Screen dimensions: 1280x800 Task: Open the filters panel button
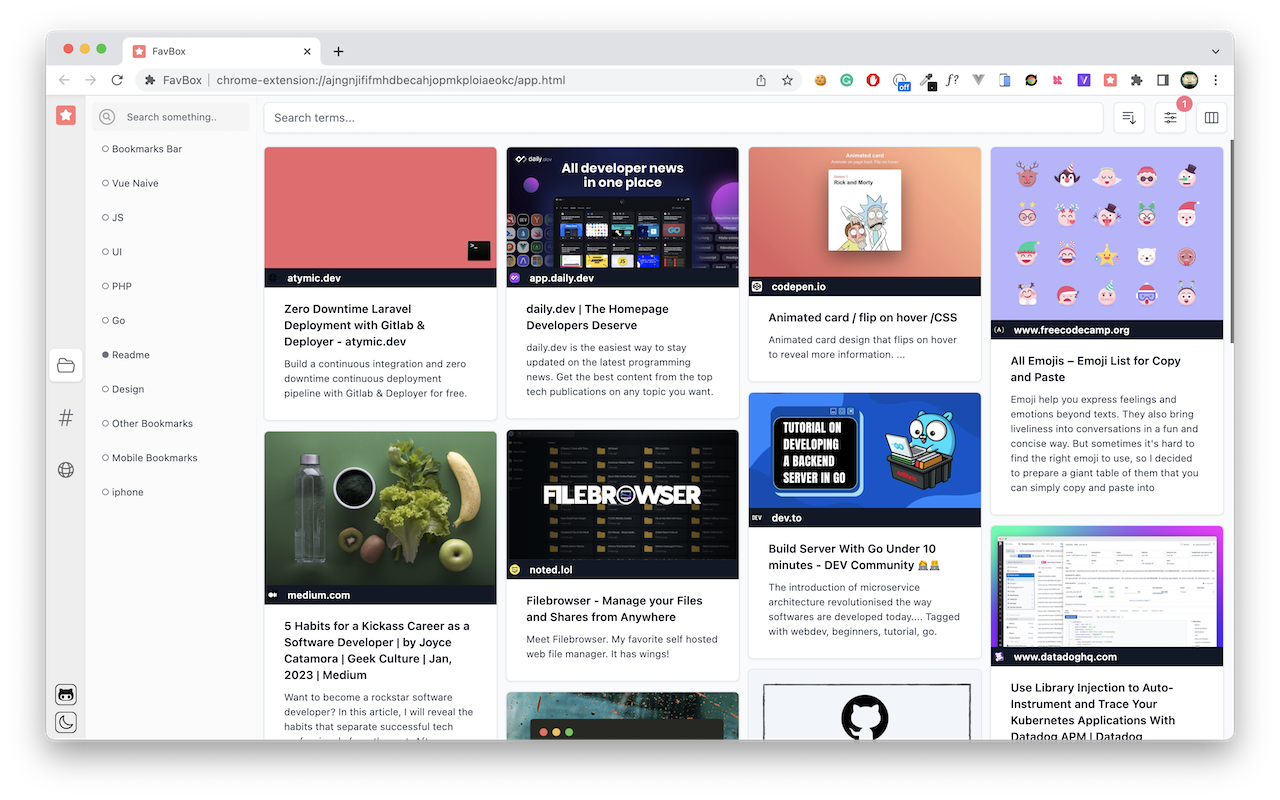point(1170,117)
